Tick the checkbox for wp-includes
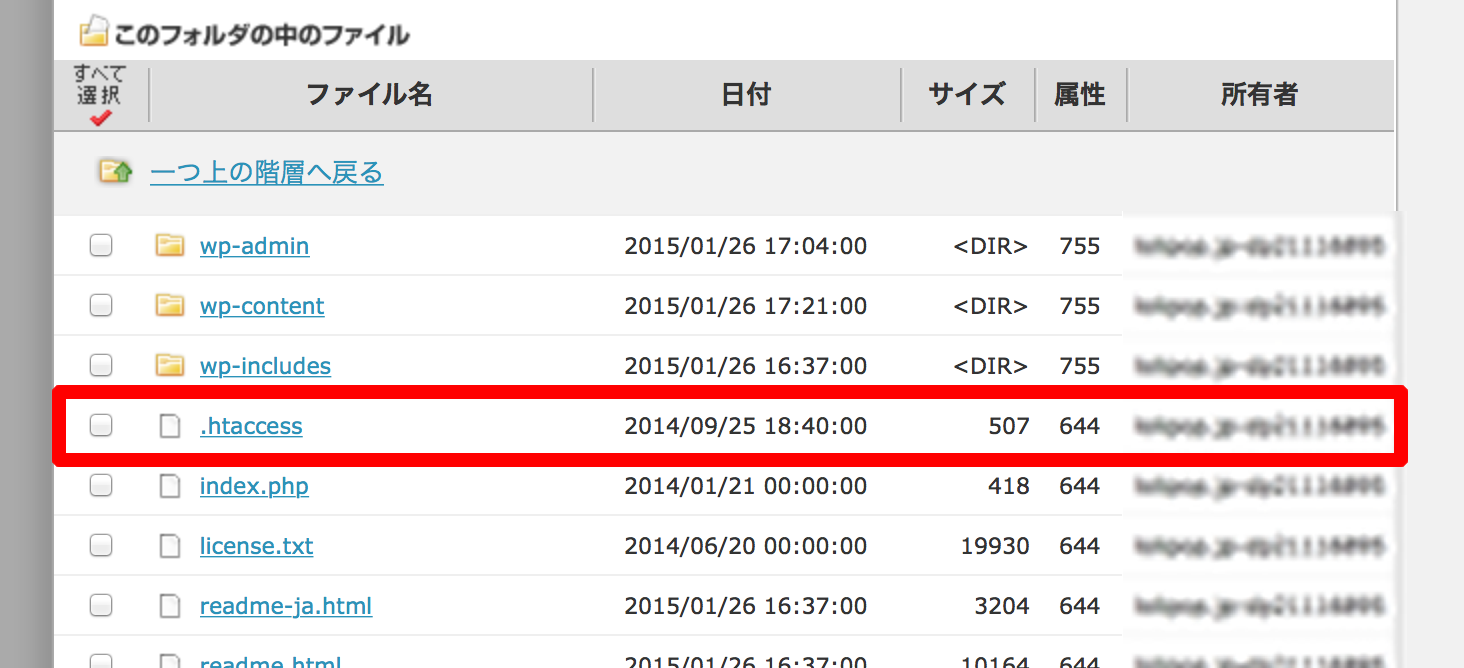The width and height of the screenshot is (1464, 668). [x=101, y=365]
